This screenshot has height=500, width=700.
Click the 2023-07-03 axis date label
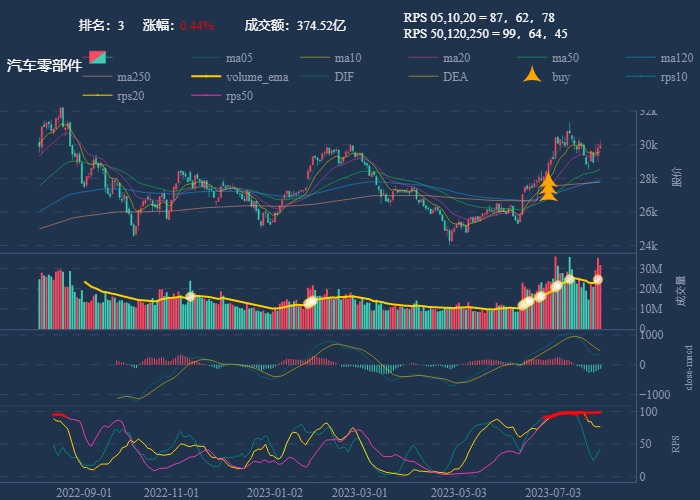point(553,492)
